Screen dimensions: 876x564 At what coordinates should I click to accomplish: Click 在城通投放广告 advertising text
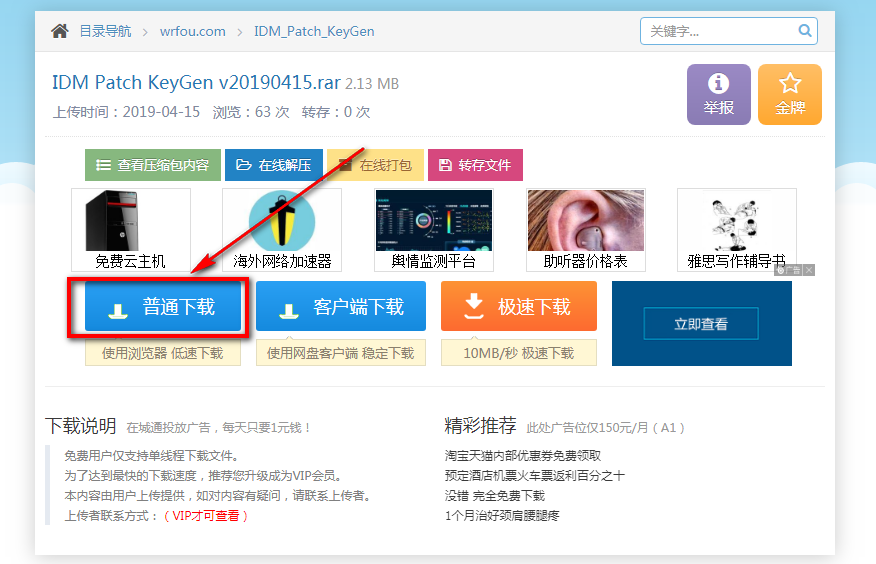point(218,428)
